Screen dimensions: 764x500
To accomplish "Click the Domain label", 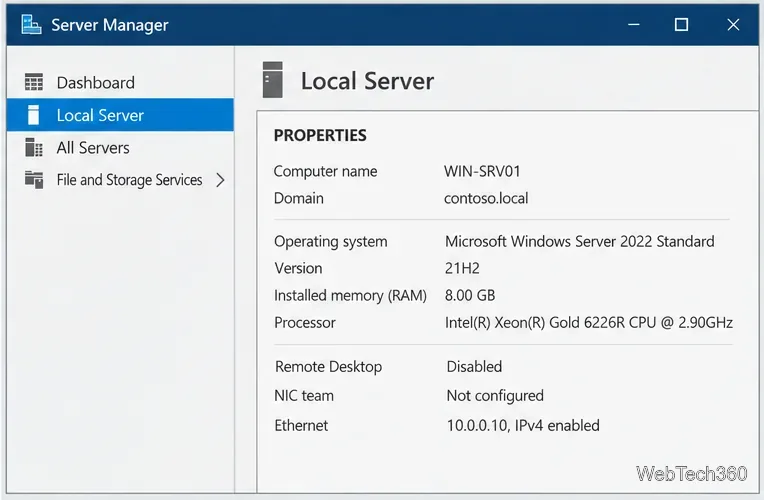I will pos(299,198).
